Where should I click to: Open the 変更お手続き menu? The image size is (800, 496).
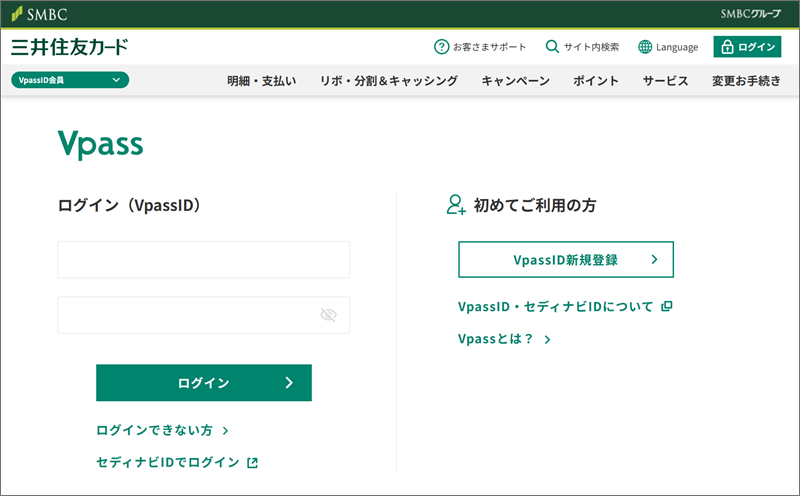click(x=746, y=81)
